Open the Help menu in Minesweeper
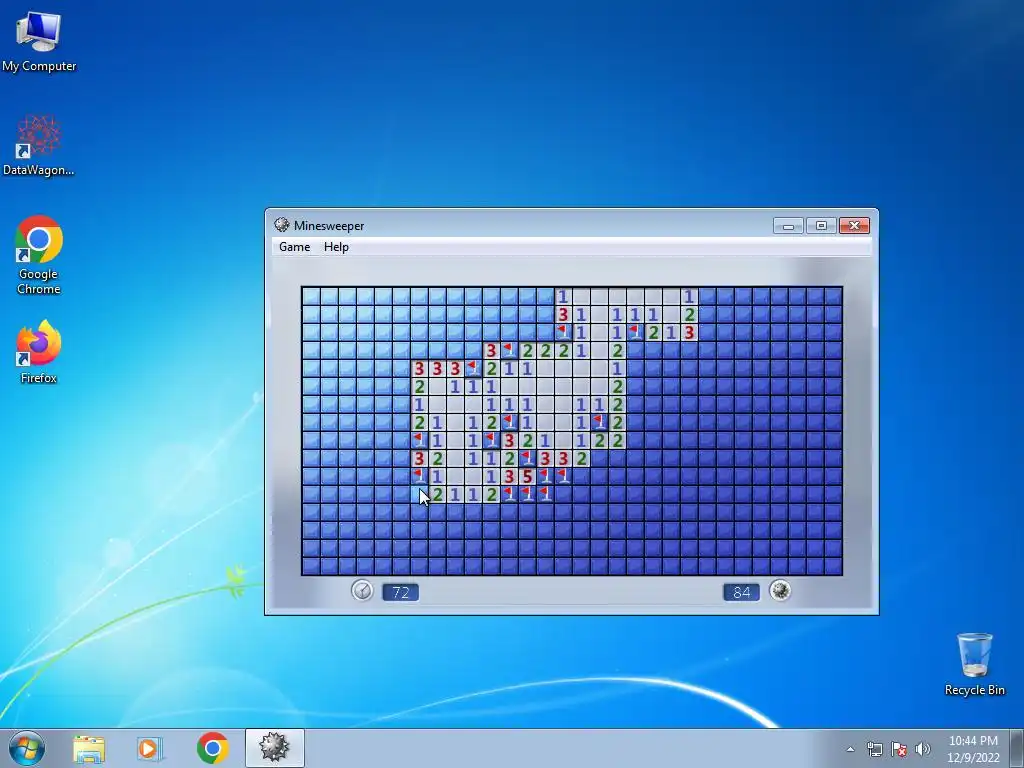1024x768 pixels. point(336,247)
